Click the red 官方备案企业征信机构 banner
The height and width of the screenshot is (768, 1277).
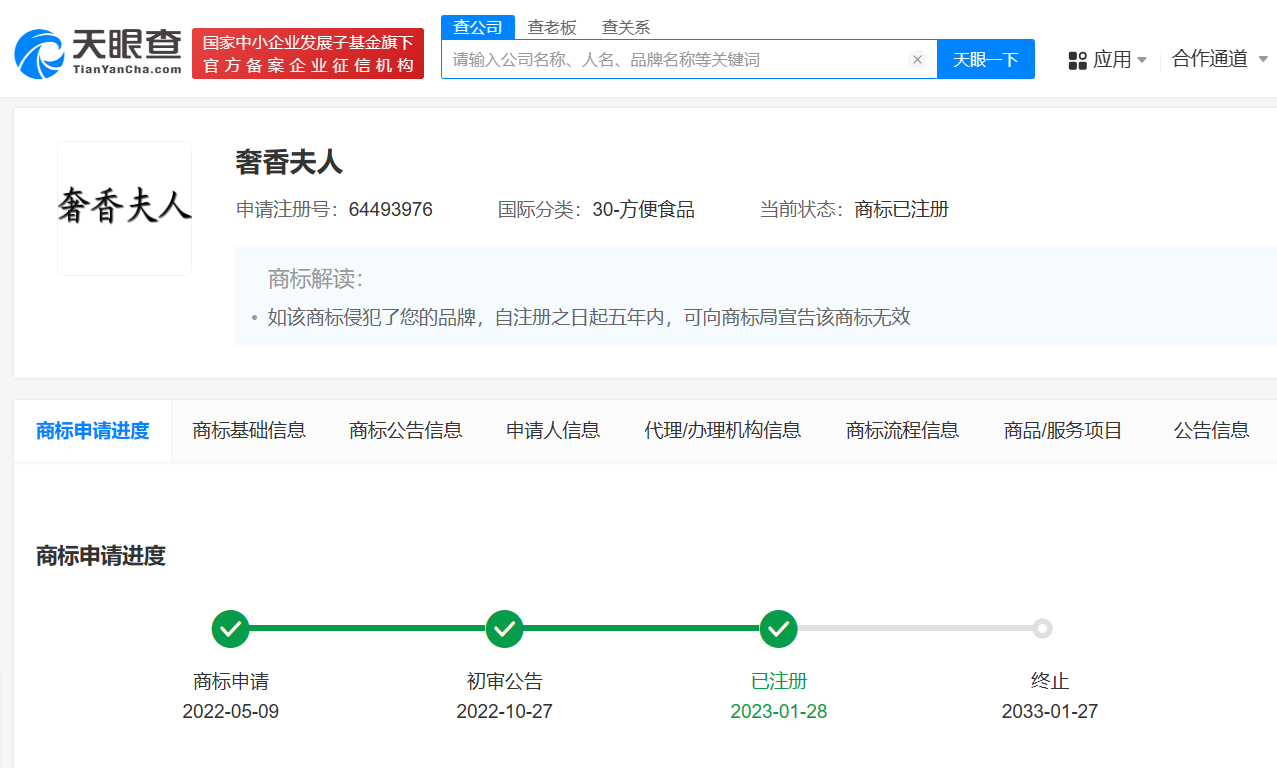[x=308, y=54]
